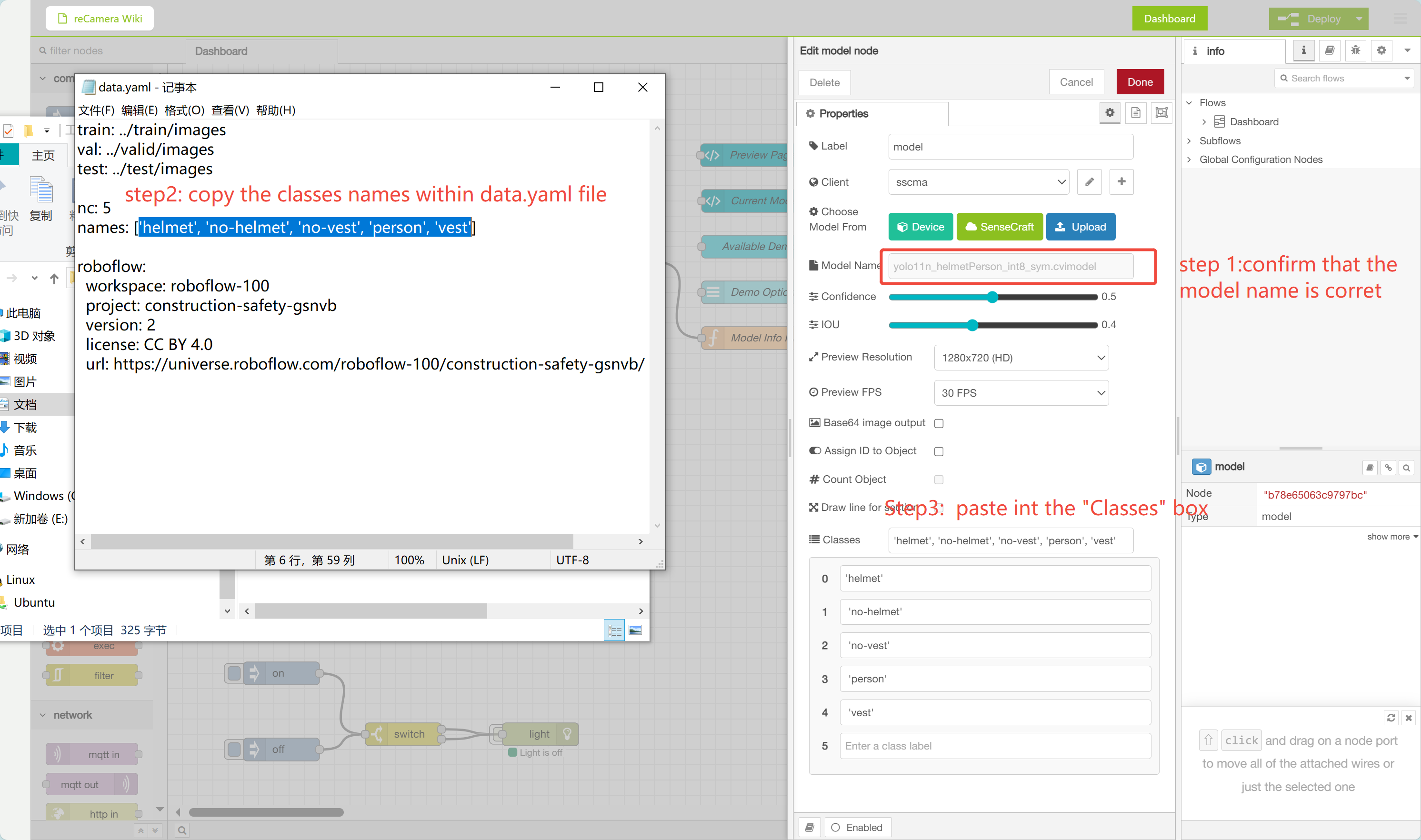1421x840 pixels.
Task: Open the Preview FPS dropdown
Action: (1021, 393)
